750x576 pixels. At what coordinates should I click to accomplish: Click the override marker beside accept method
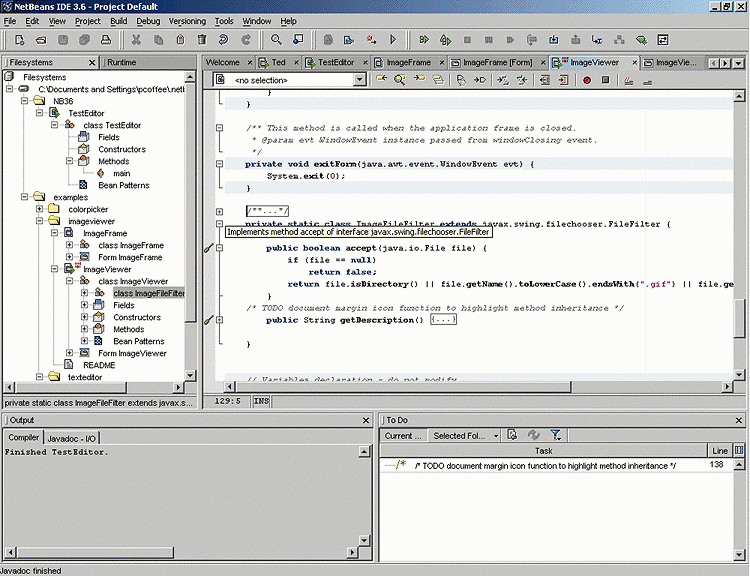coord(209,248)
